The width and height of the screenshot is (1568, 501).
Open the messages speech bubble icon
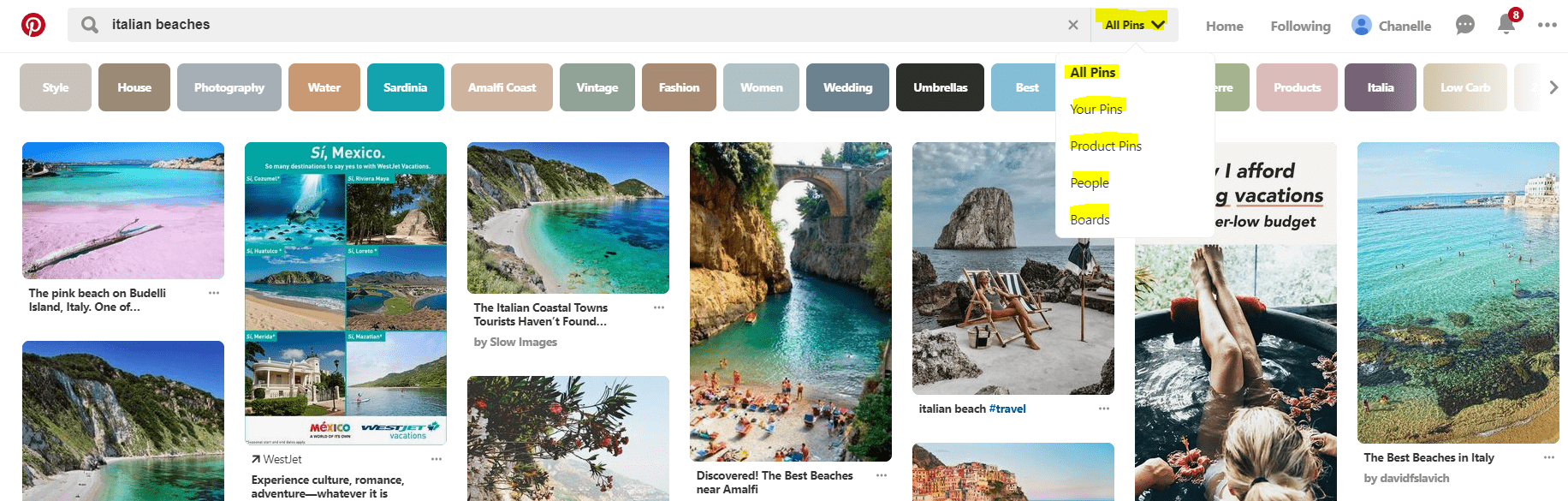[x=1464, y=25]
